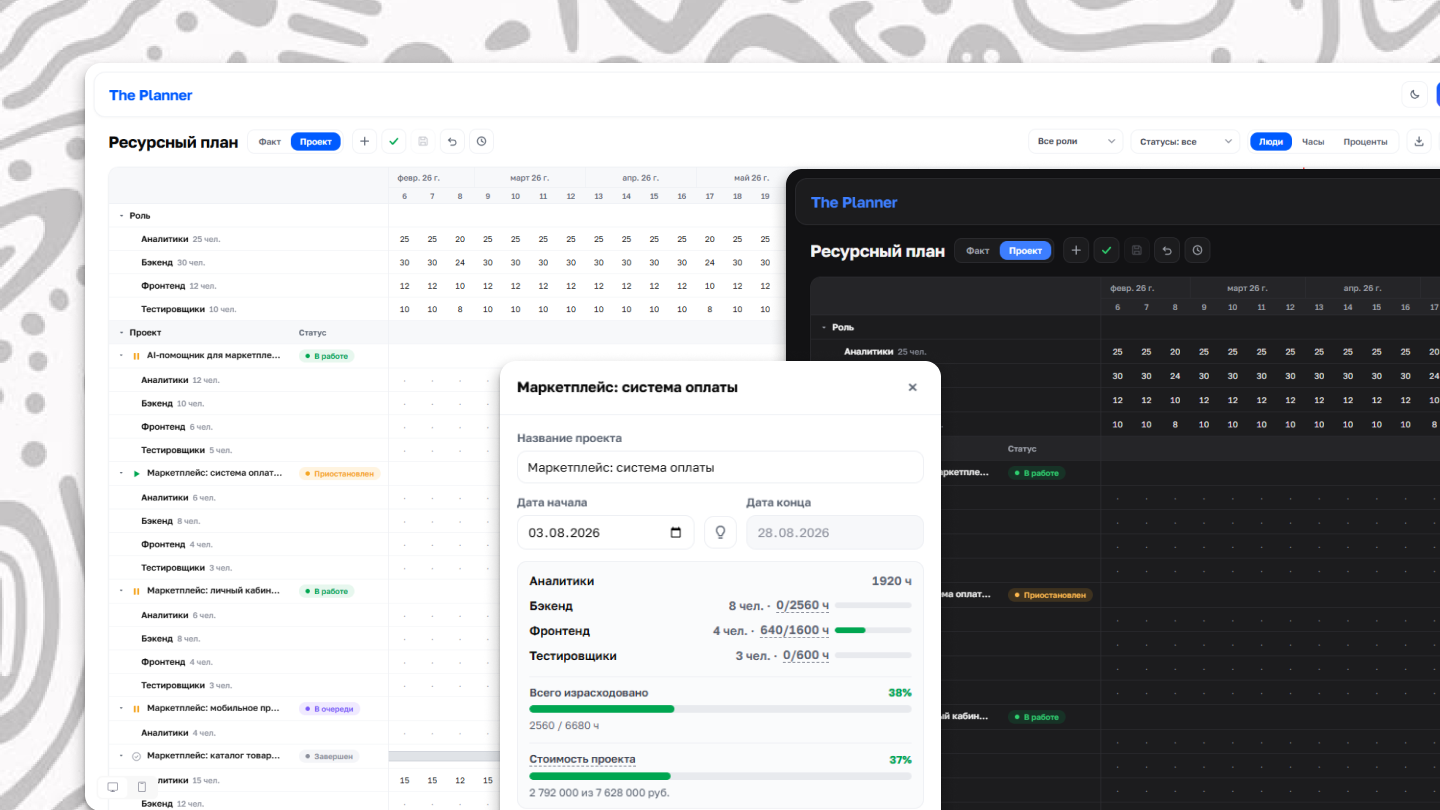The image size is (1440, 810).
Task: Open the Все роли dropdown
Action: 1076,142
